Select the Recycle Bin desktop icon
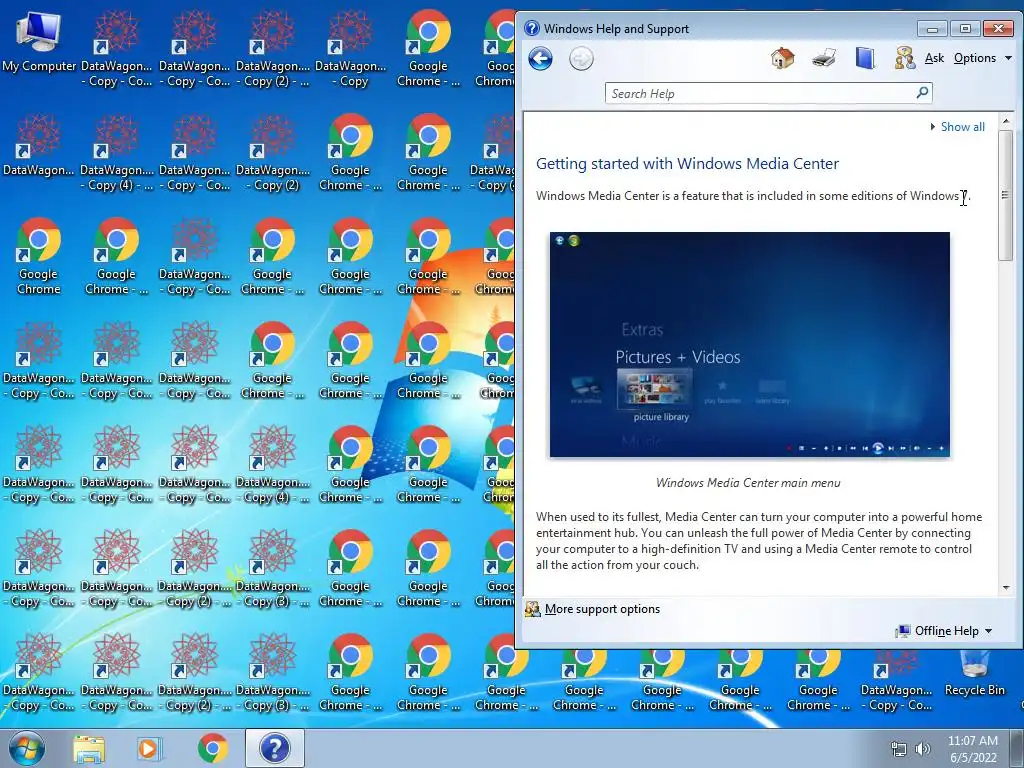The height and width of the screenshot is (768, 1024). coord(974,673)
